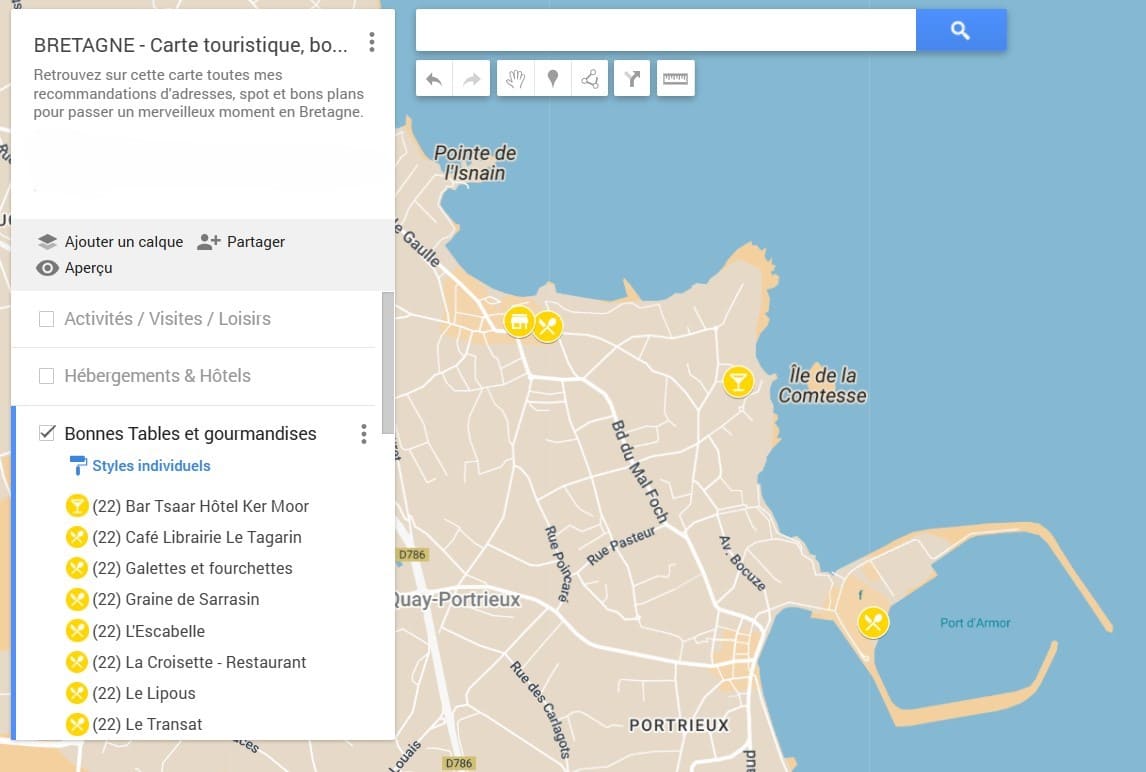Viewport: 1146px width, 772px height.
Task: Click the blue search magnifier button
Action: 960,30
